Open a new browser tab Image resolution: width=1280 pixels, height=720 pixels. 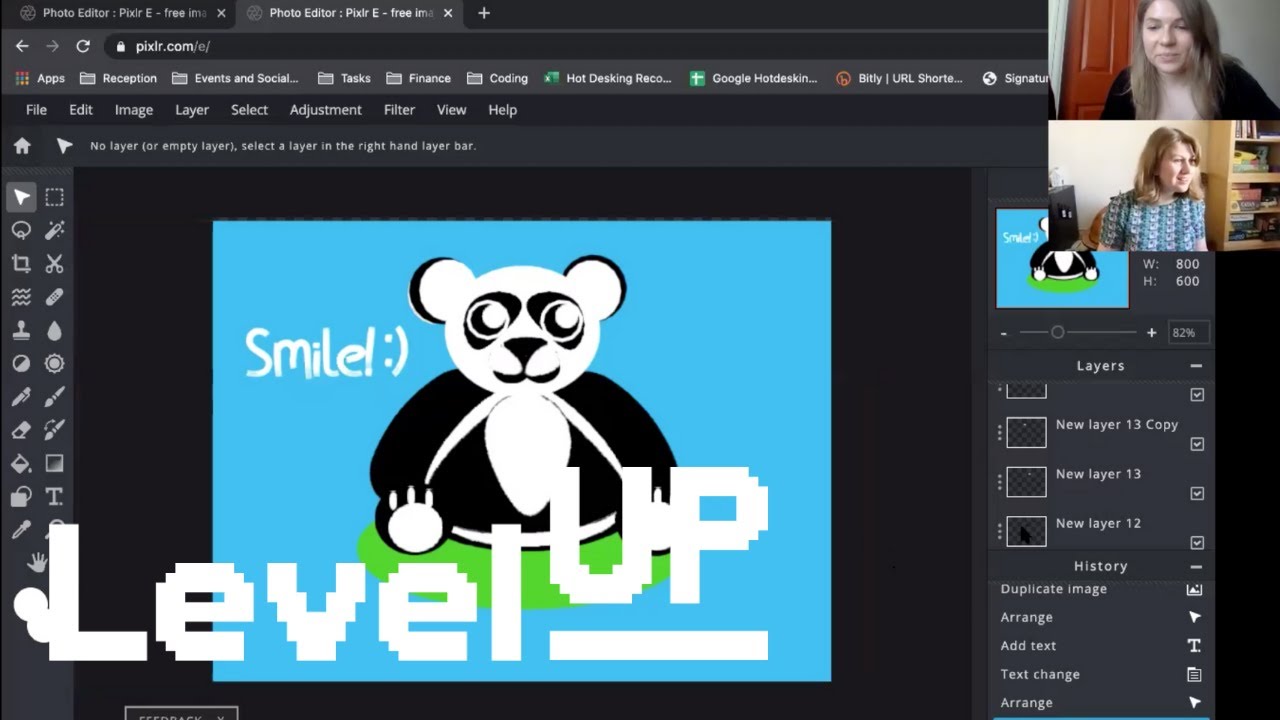[x=484, y=13]
